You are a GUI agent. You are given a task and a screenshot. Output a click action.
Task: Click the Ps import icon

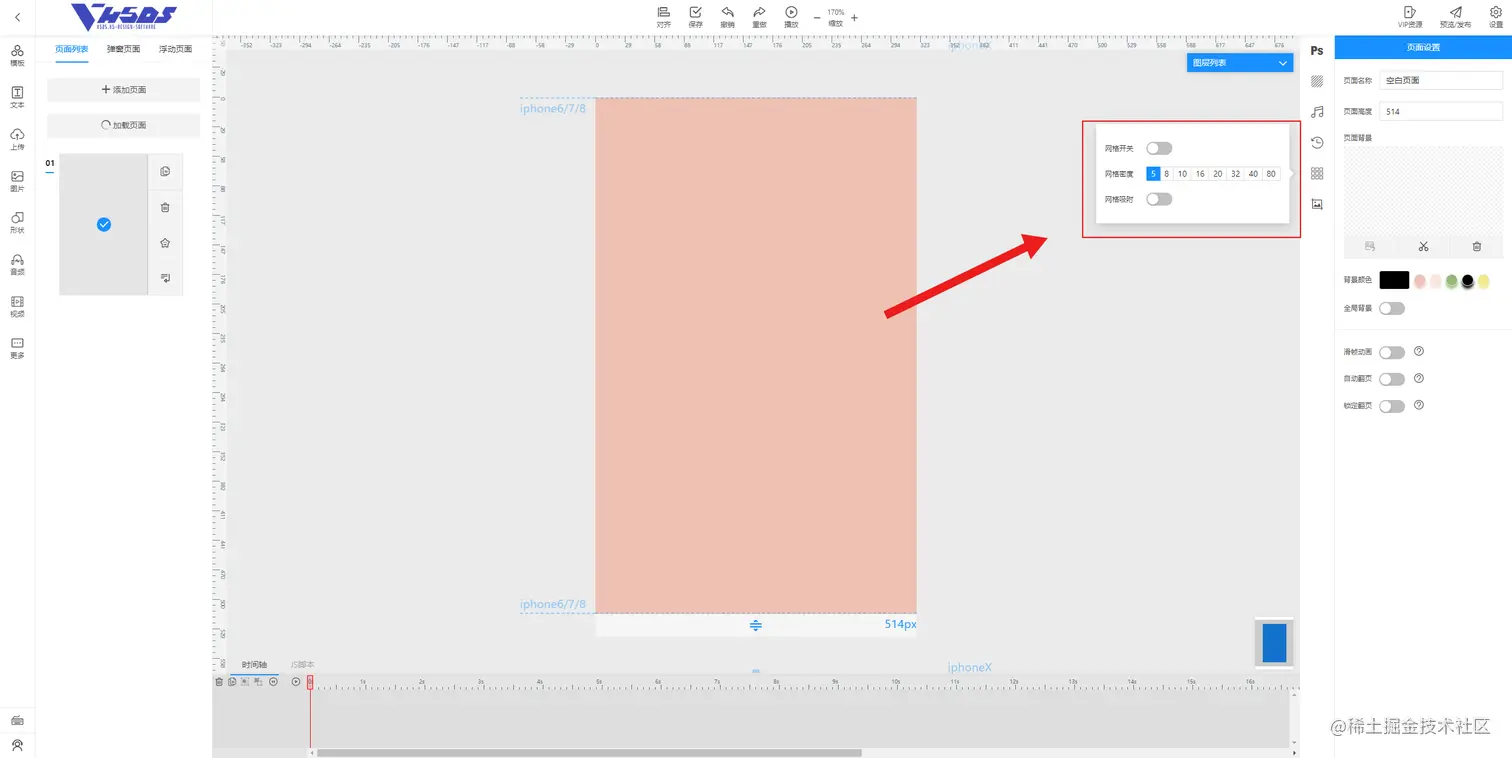1317,51
